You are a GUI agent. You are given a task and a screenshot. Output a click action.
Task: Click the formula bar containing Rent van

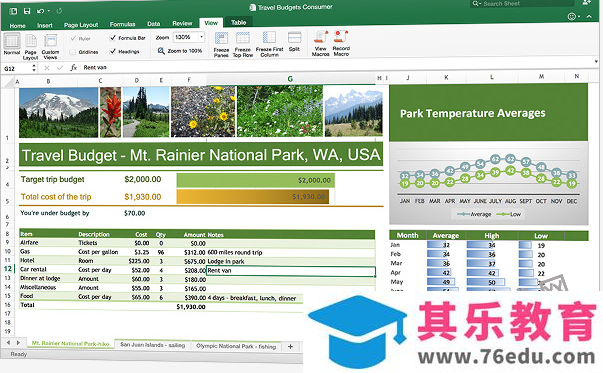pyautogui.click(x=335, y=66)
